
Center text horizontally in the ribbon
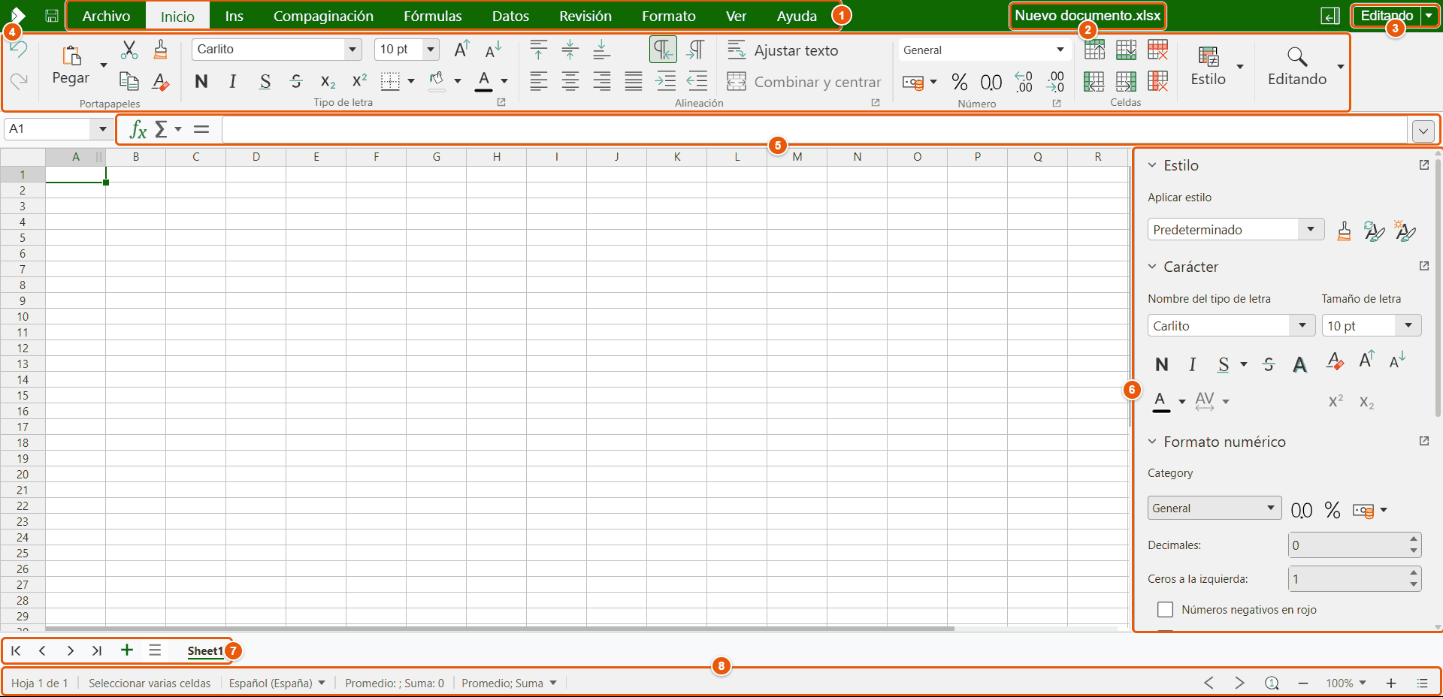(x=570, y=82)
